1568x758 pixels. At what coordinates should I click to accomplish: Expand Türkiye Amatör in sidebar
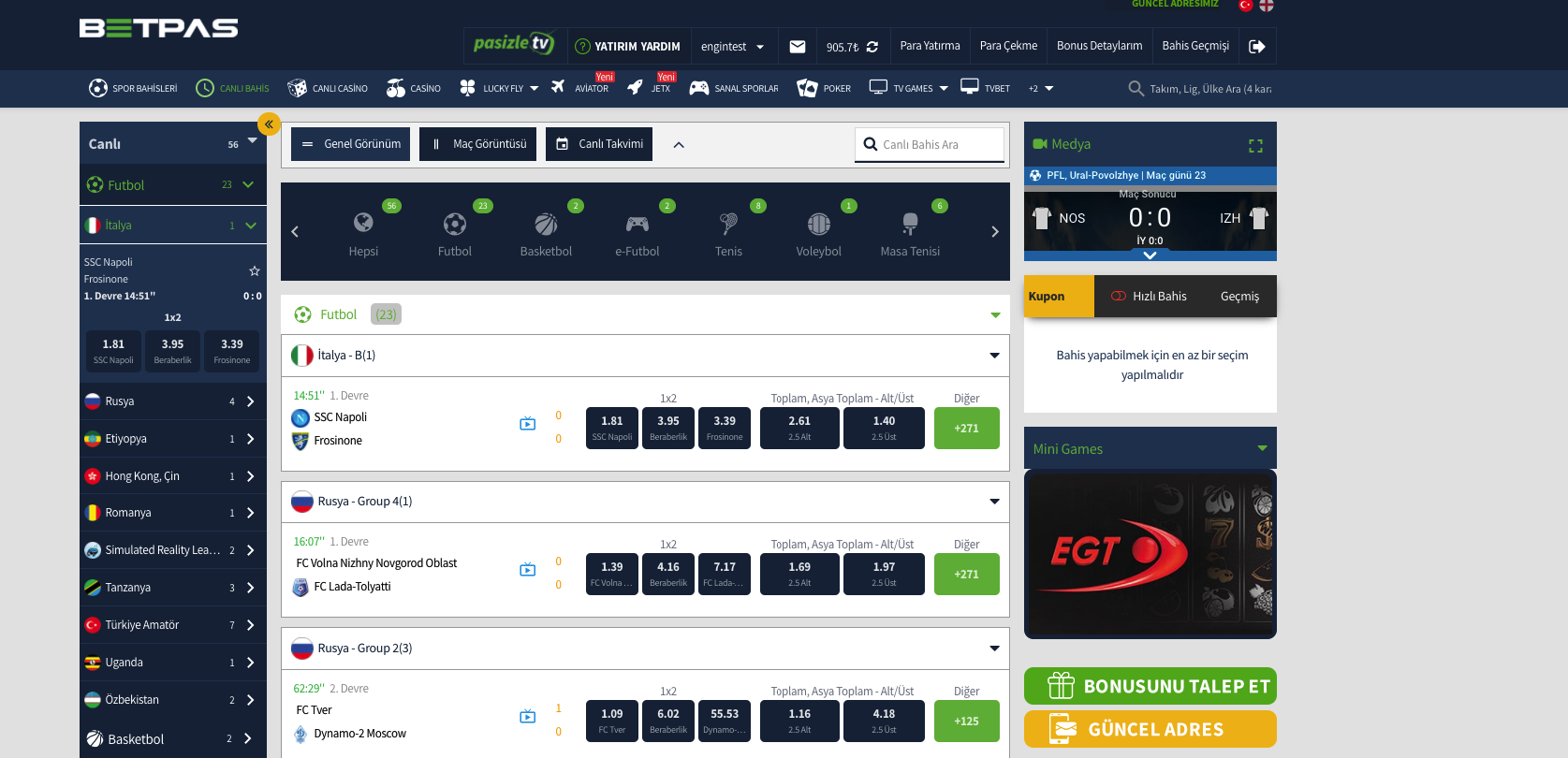point(173,625)
